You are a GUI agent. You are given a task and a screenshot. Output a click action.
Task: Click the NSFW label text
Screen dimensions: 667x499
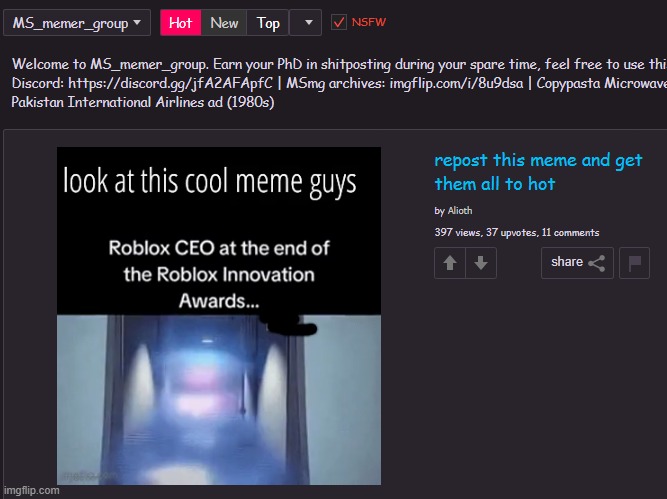click(369, 22)
